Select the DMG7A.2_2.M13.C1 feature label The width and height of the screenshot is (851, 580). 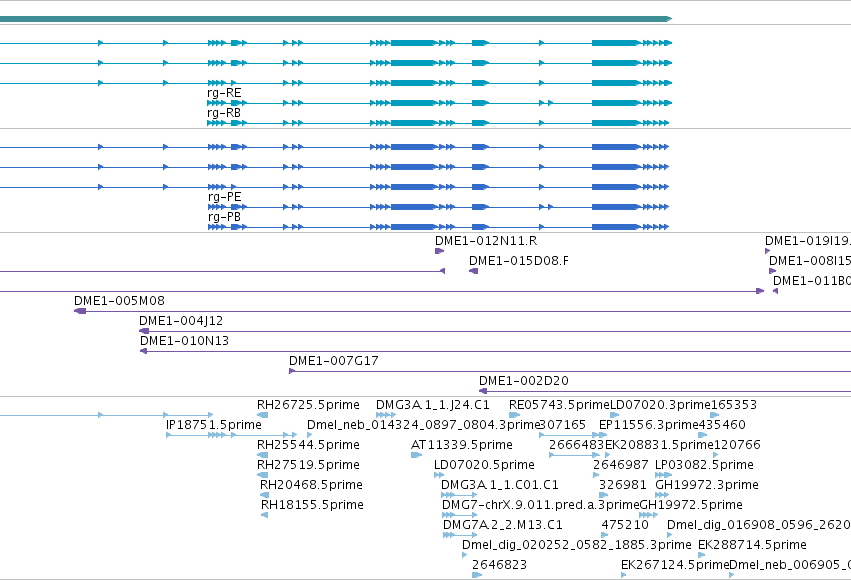pos(503,525)
